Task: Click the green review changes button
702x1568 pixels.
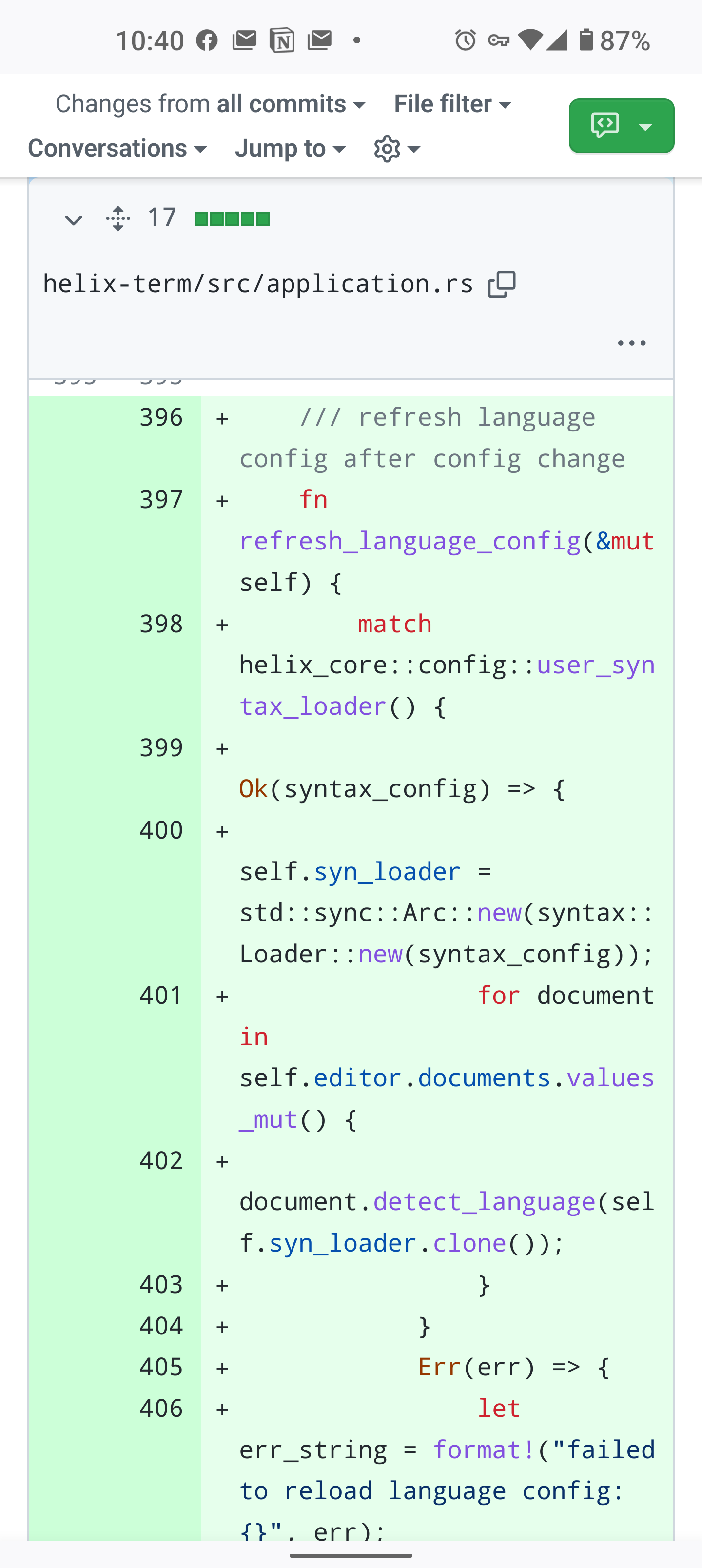Action: tap(621, 125)
